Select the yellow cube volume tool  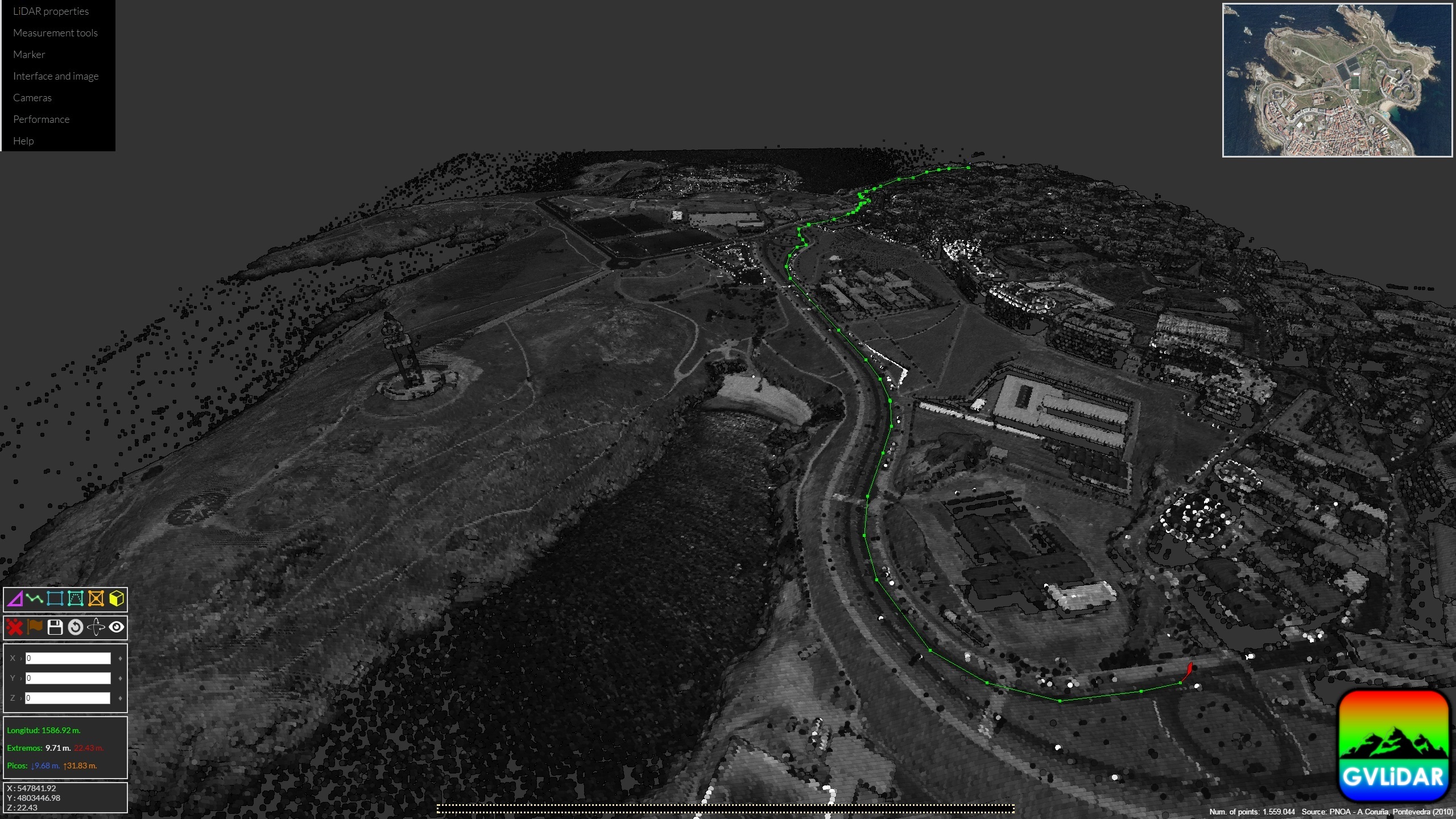(x=117, y=598)
